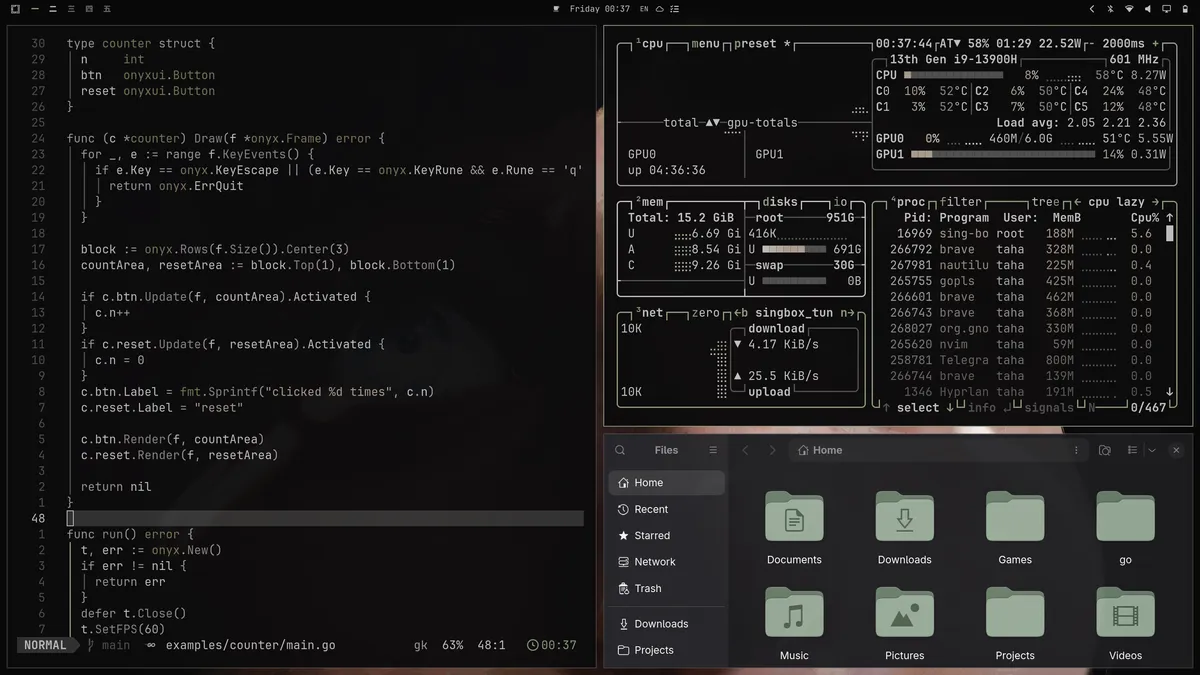Toggle tree view in btop processes
Image resolution: width=1200 pixels, height=675 pixels.
coord(1045,202)
